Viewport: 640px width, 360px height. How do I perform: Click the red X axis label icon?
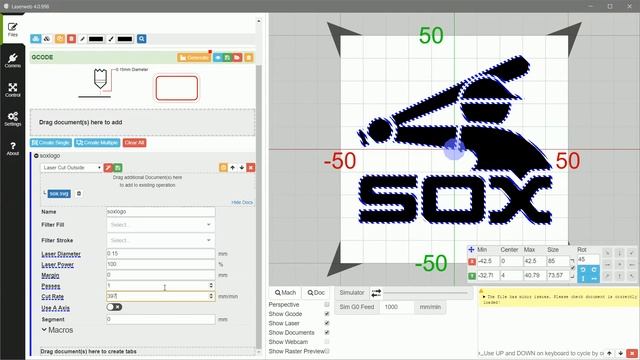(472, 261)
